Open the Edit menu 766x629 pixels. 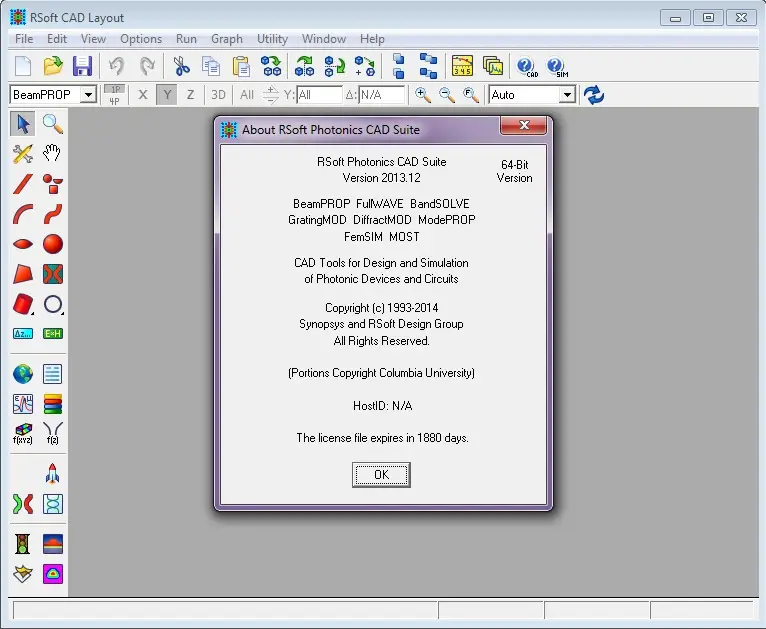click(57, 39)
